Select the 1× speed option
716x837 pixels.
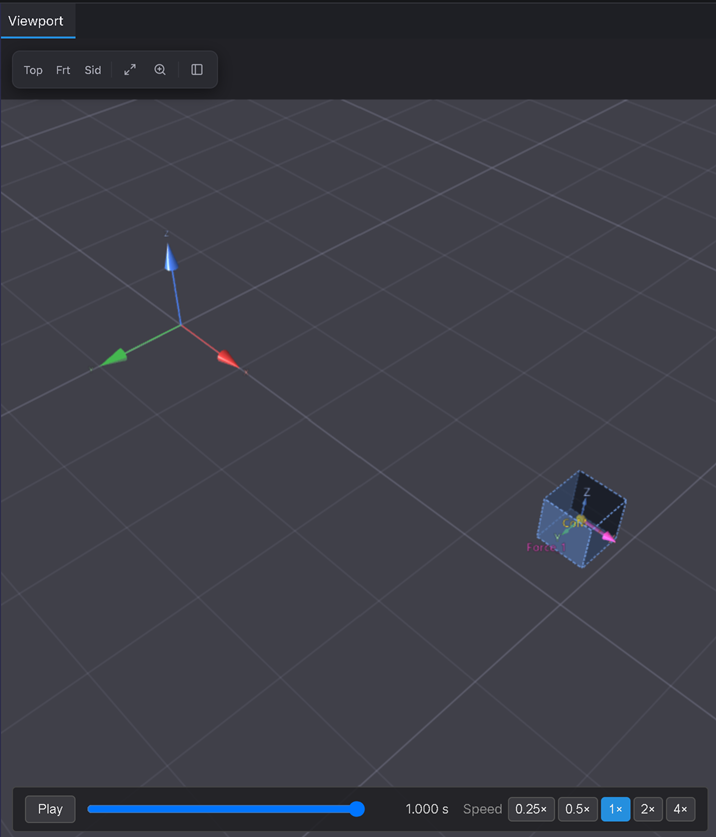click(616, 809)
